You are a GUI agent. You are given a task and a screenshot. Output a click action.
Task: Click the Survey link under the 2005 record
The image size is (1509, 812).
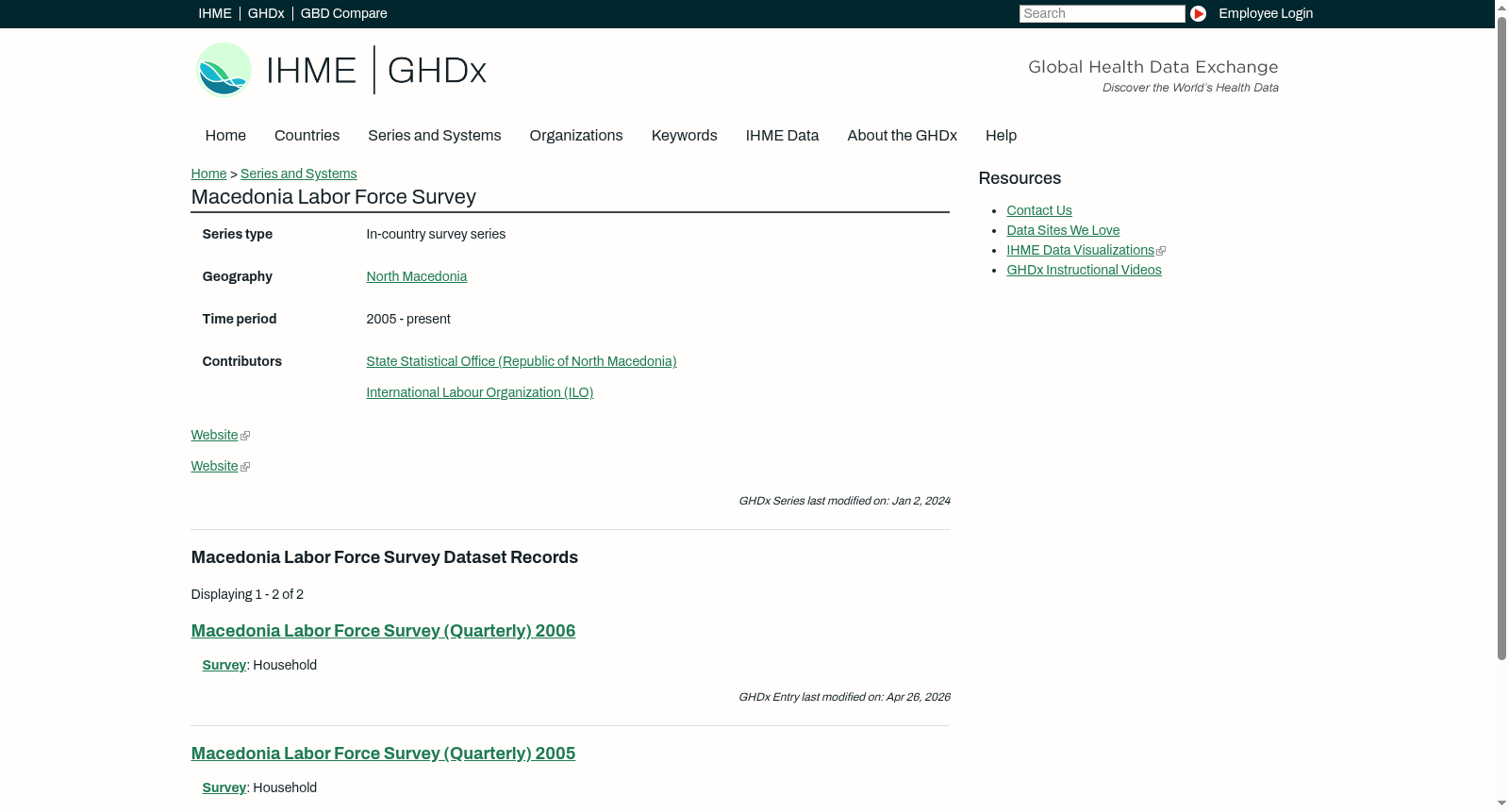(224, 787)
